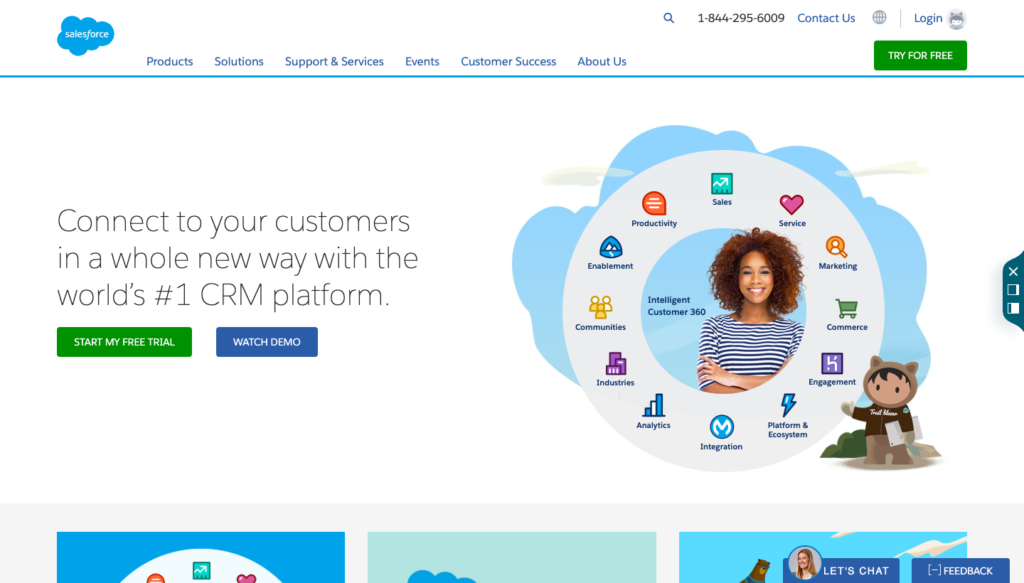Open the first blue promo card
Image resolution: width=1024 pixels, height=583 pixels.
pos(200,558)
